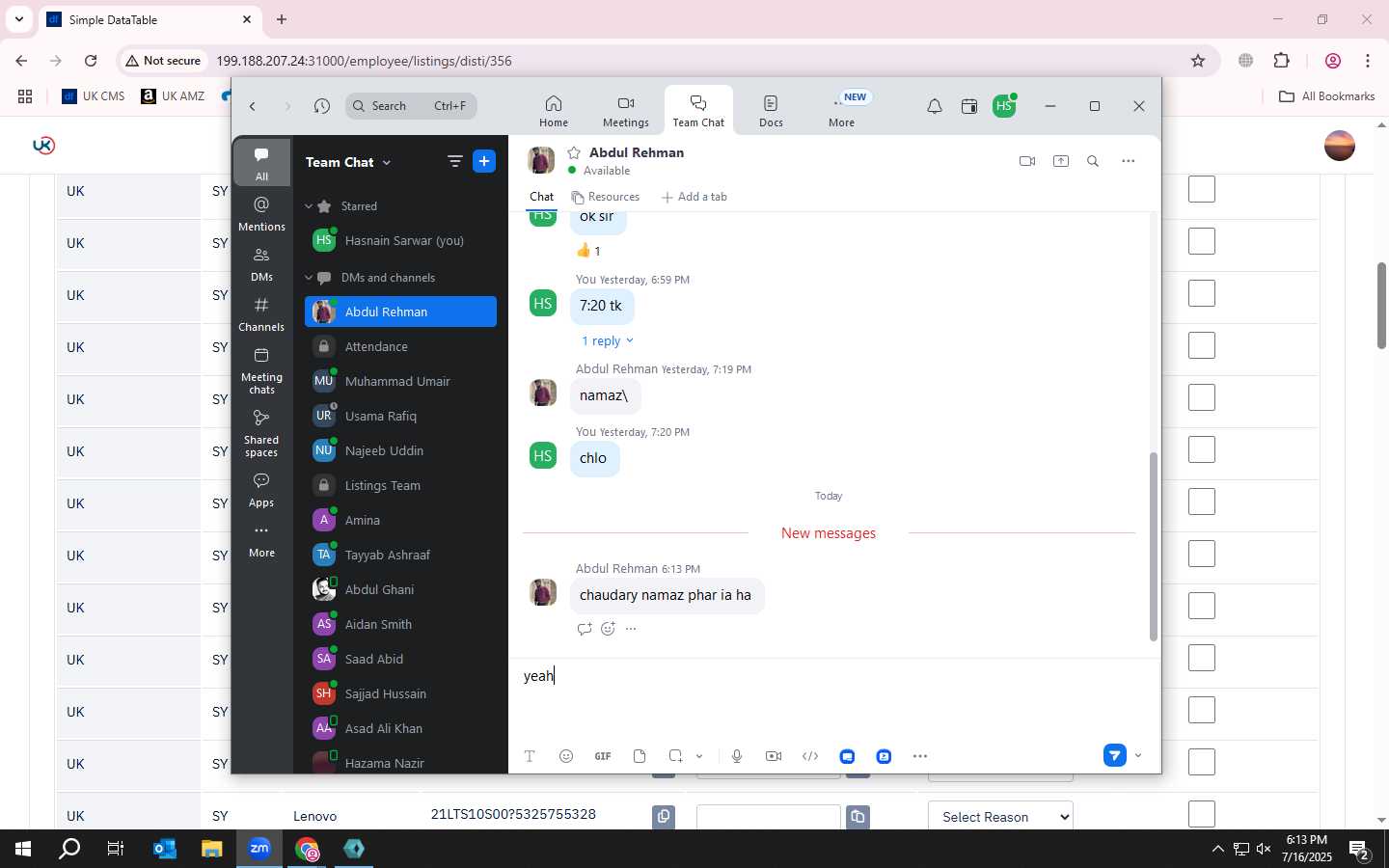Collapse the DMs and channels section
This screenshot has width=1389, height=868.
pos(309,278)
